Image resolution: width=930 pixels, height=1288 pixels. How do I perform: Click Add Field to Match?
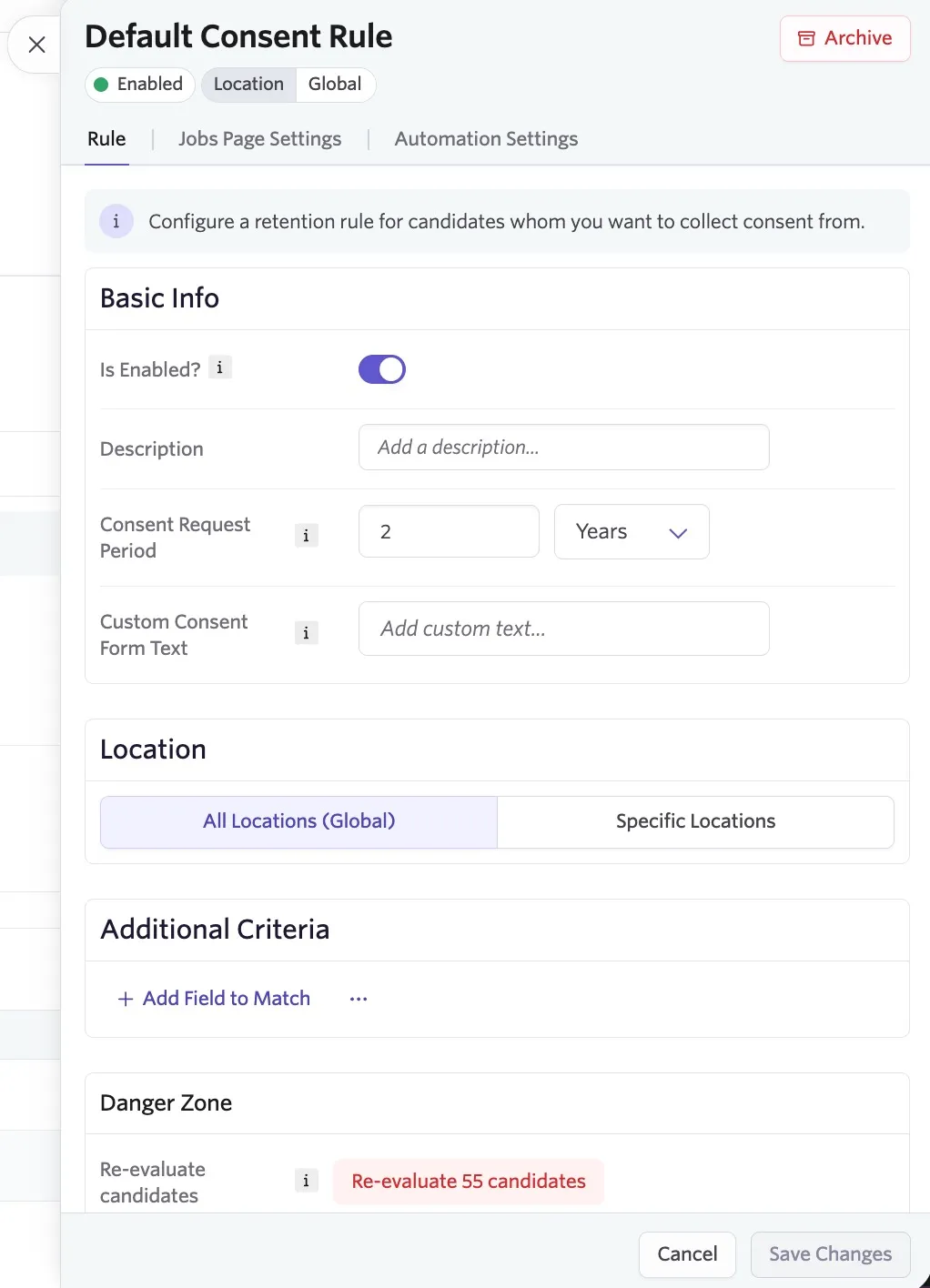tap(214, 999)
